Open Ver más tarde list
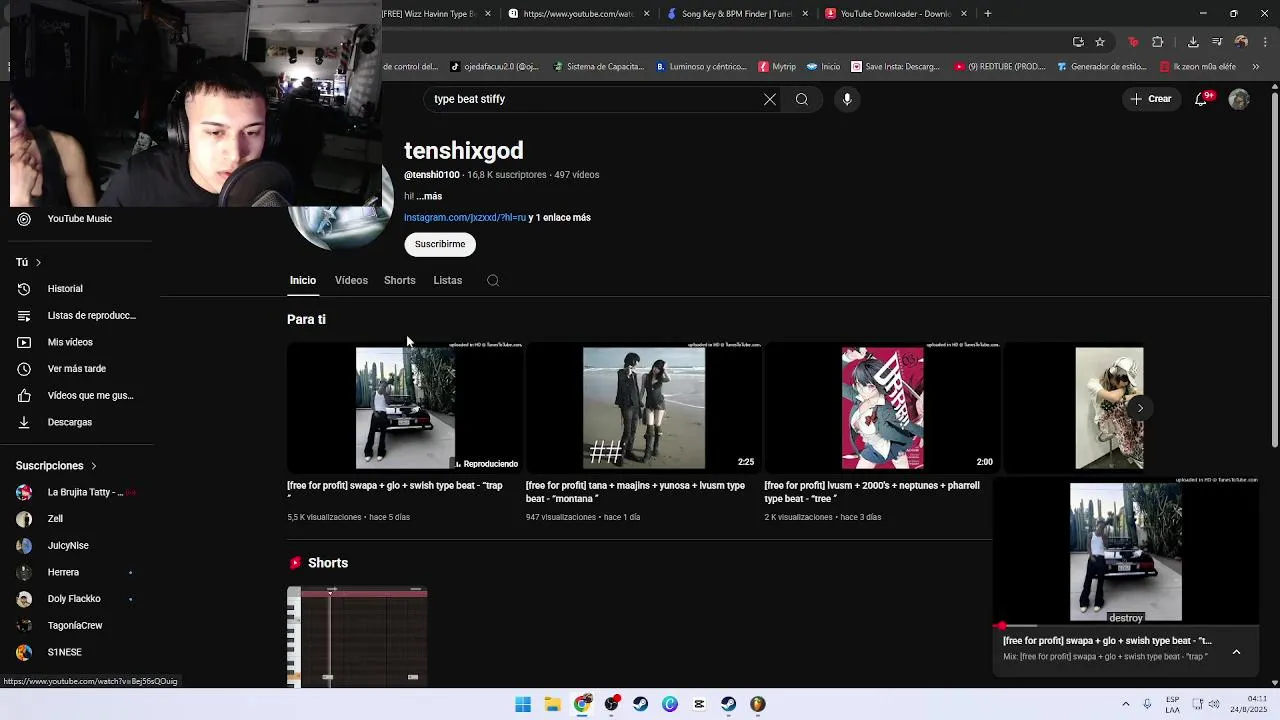1280x720 pixels. (x=76, y=369)
